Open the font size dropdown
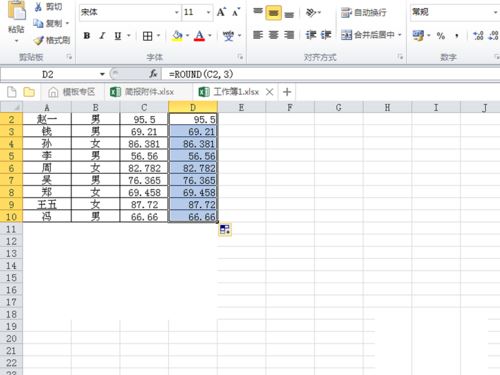The image size is (500, 375). (208, 13)
